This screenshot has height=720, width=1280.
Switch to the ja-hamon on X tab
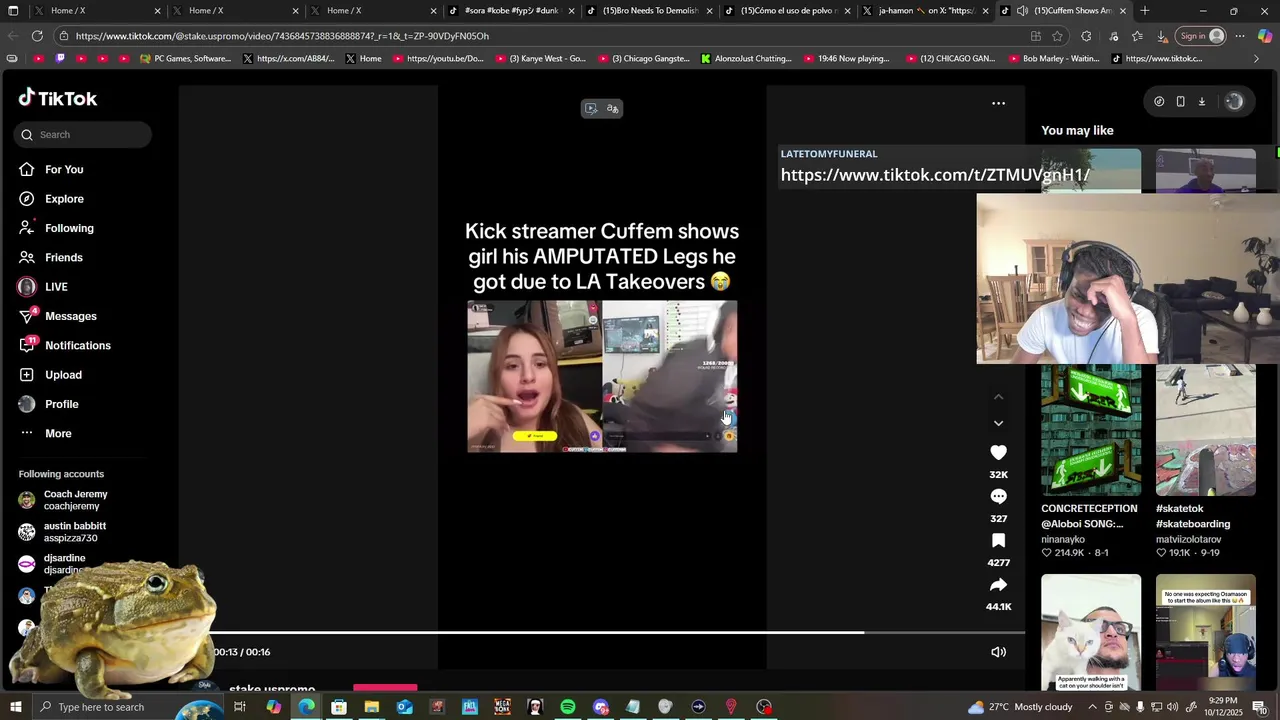click(x=925, y=11)
